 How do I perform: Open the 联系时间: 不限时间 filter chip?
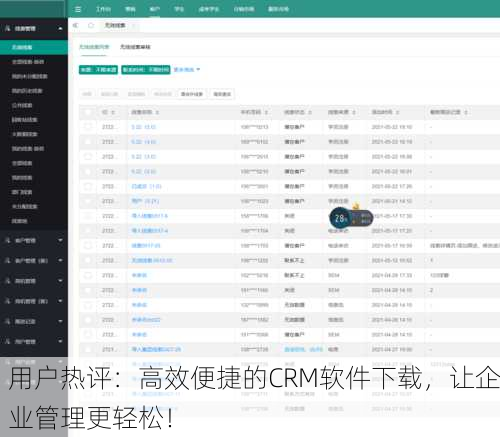click(146, 70)
